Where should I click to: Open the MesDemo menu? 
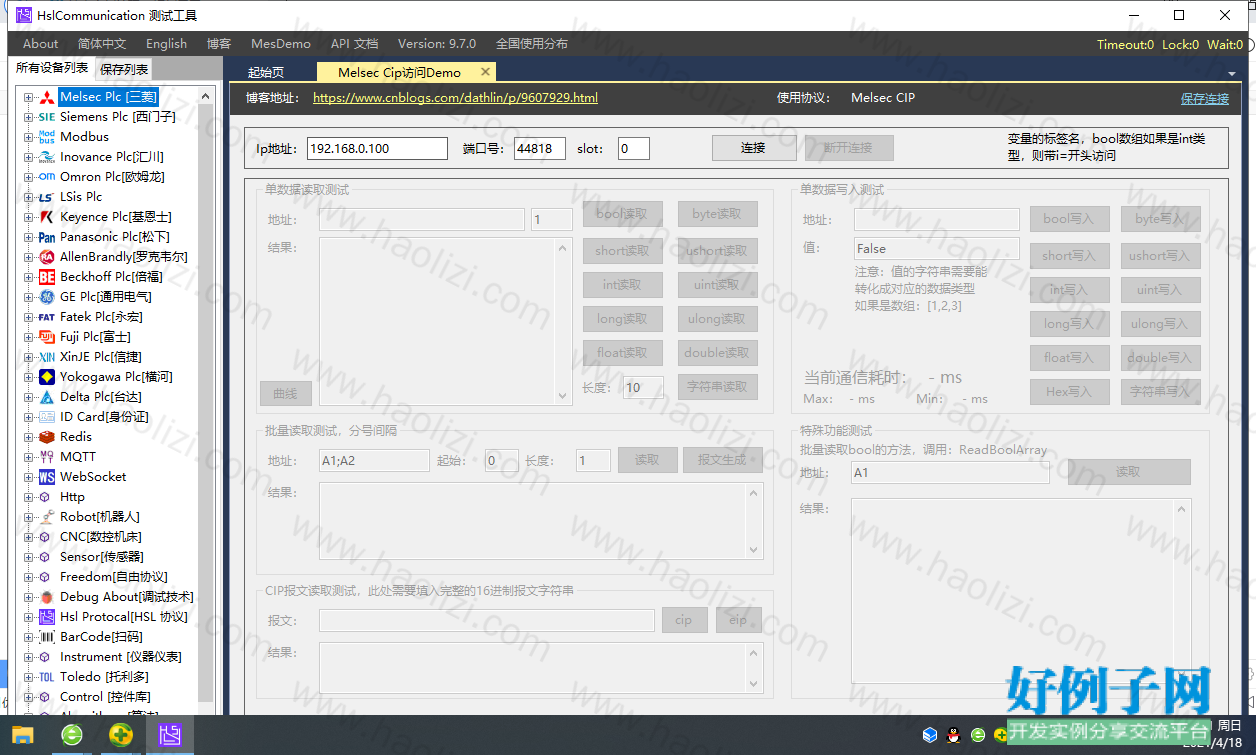tap(280, 44)
